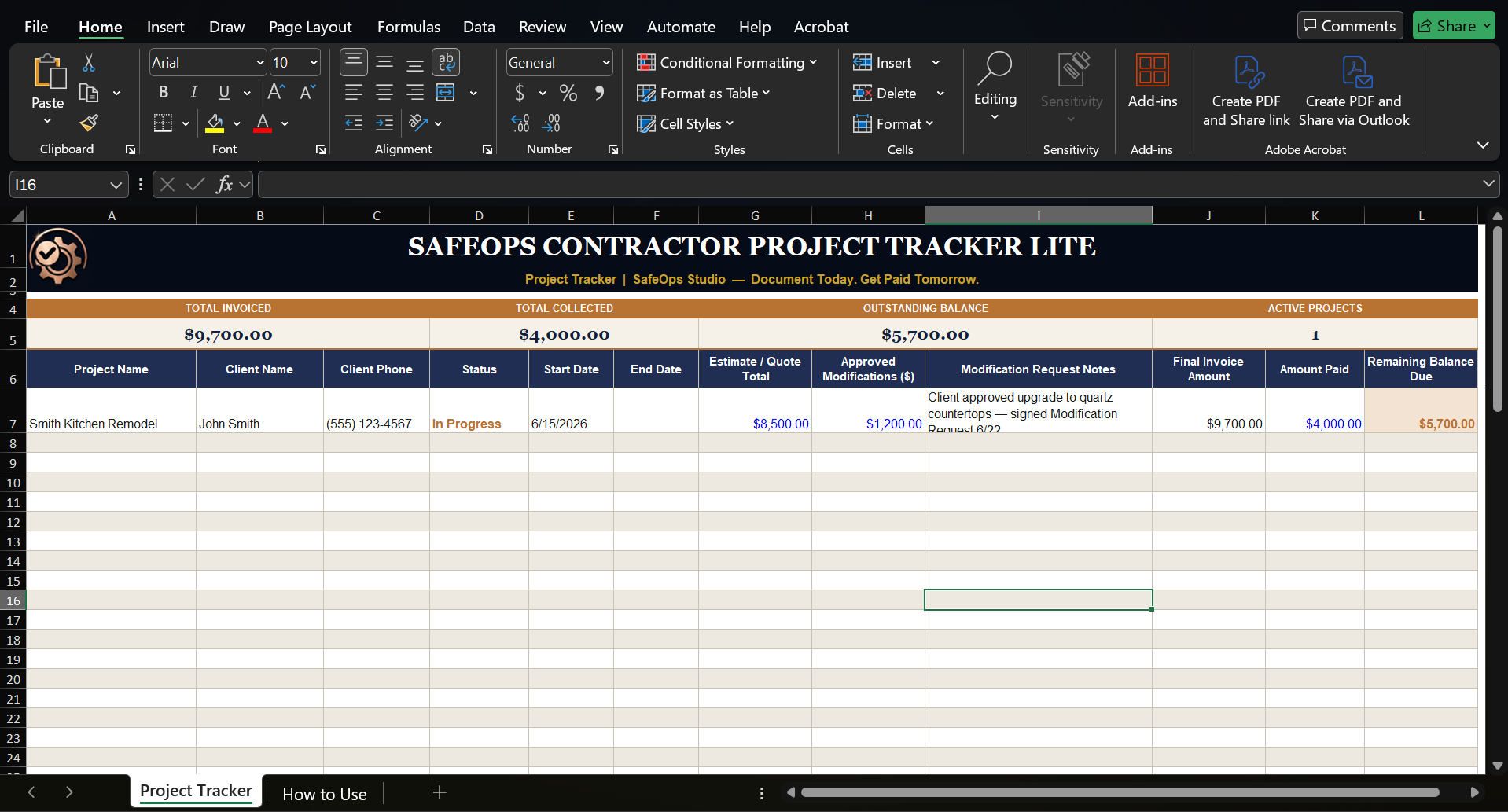Select column I header
Image resolution: width=1508 pixels, height=812 pixels.
(1039, 215)
